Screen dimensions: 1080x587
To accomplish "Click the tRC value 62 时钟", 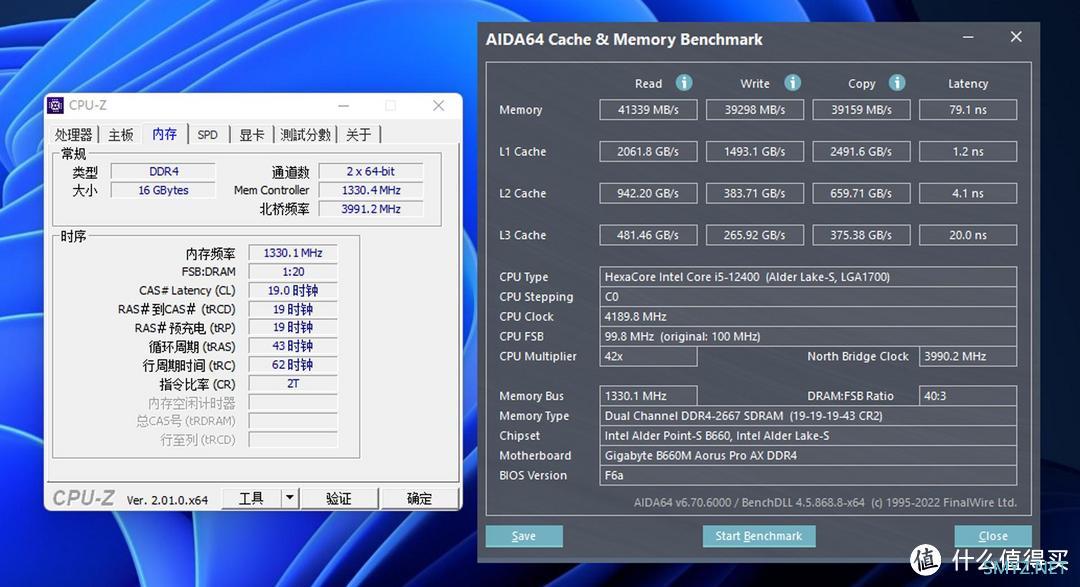I will (x=293, y=365).
